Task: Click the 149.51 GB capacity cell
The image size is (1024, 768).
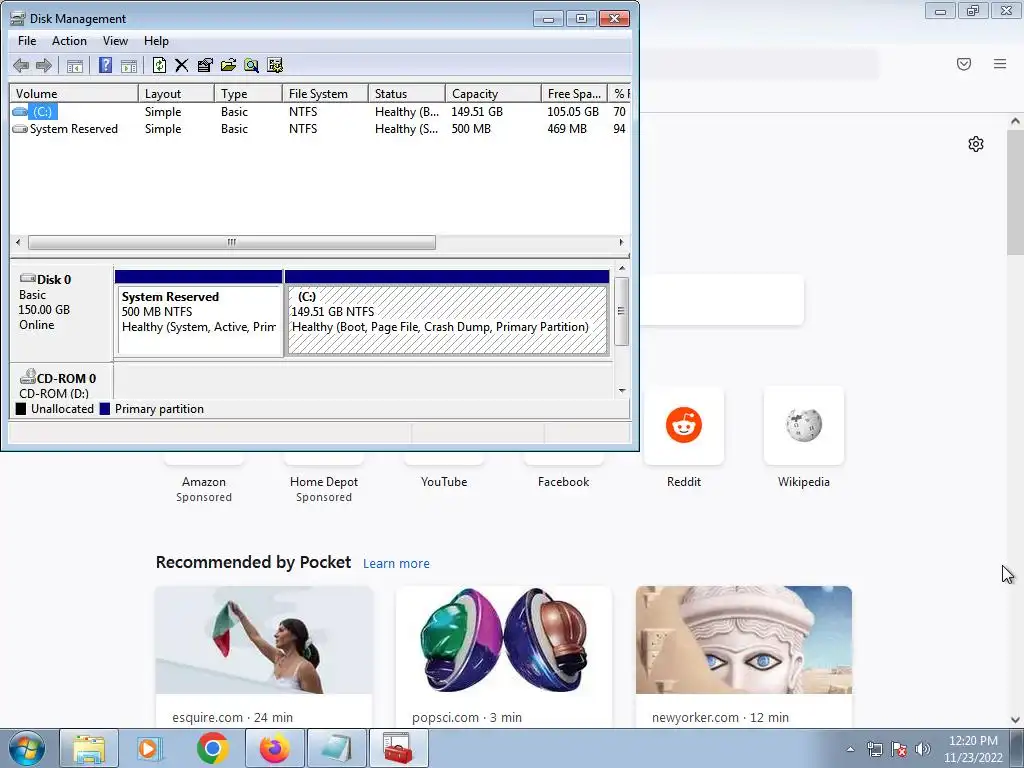Action: 477,112
